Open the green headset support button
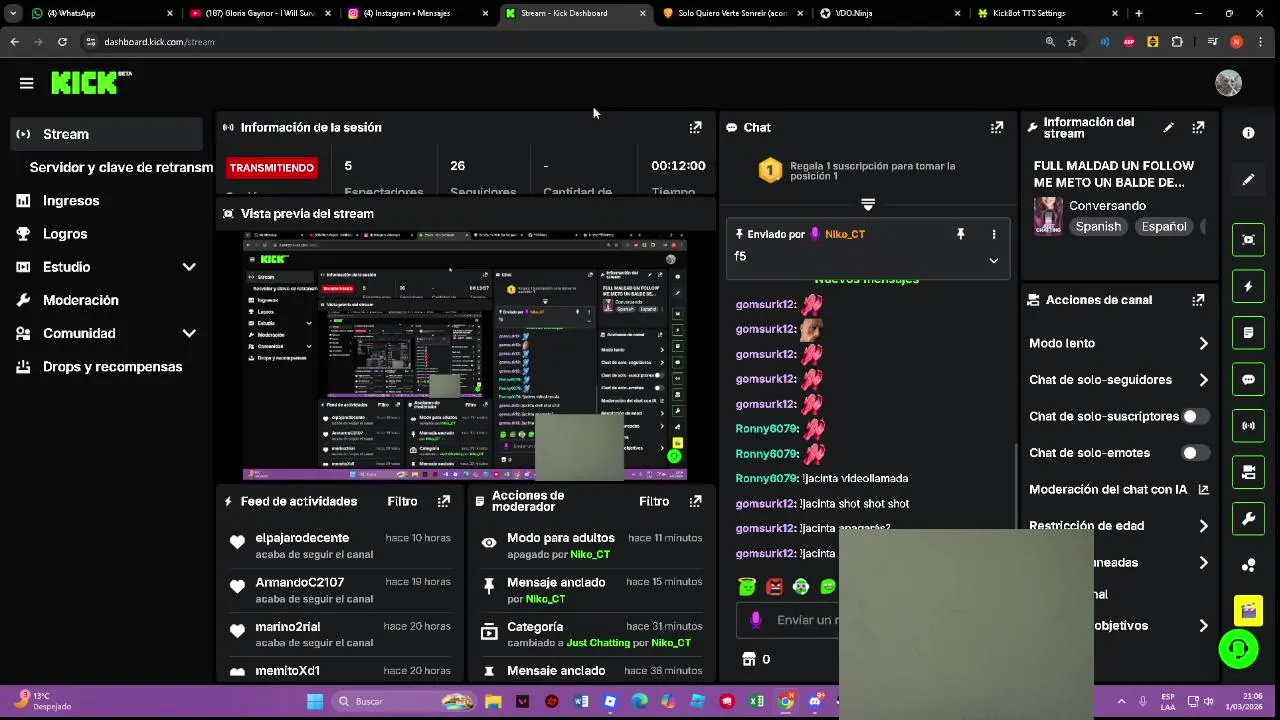 pyautogui.click(x=1238, y=649)
